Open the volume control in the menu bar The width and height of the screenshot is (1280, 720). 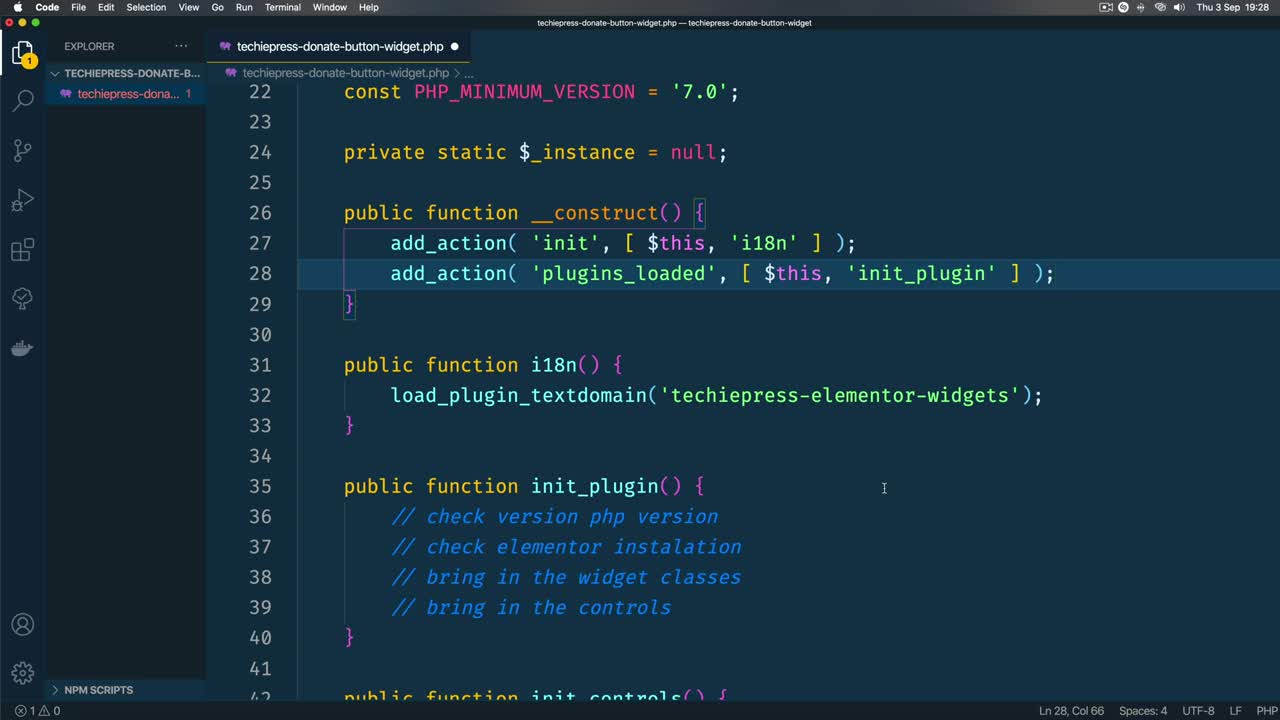click(x=1179, y=7)
